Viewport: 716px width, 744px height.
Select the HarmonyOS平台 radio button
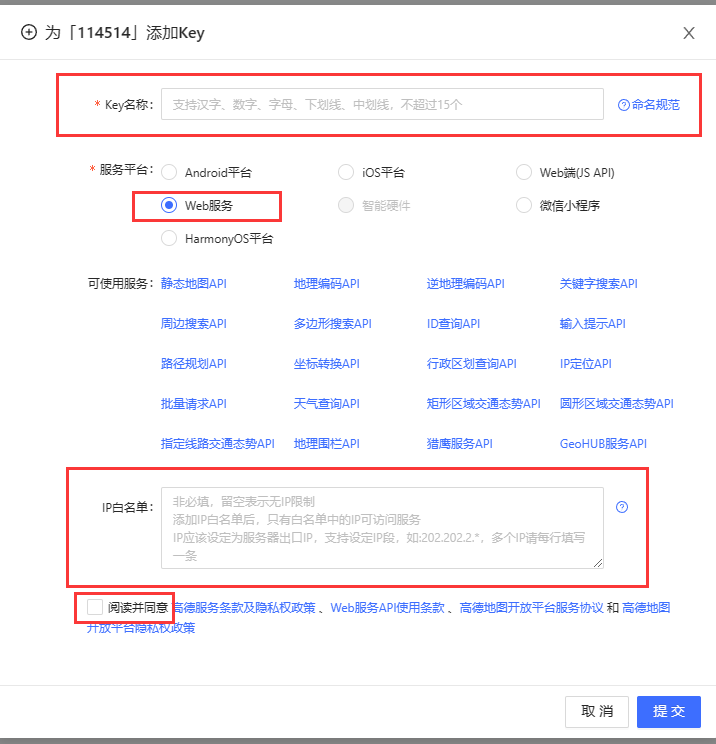(169, 238)
